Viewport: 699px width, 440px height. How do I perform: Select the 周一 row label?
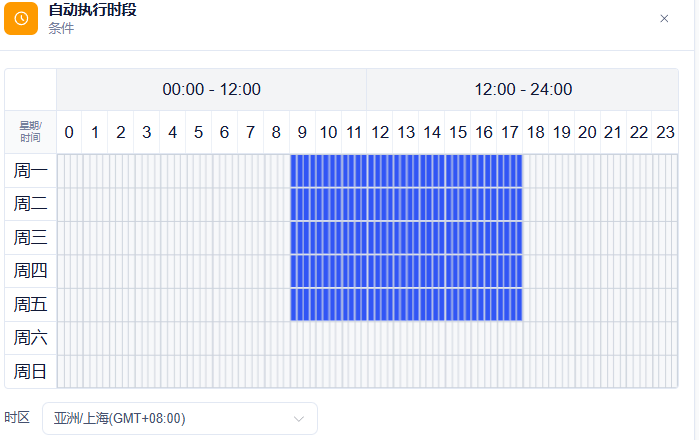click(30, 171)
